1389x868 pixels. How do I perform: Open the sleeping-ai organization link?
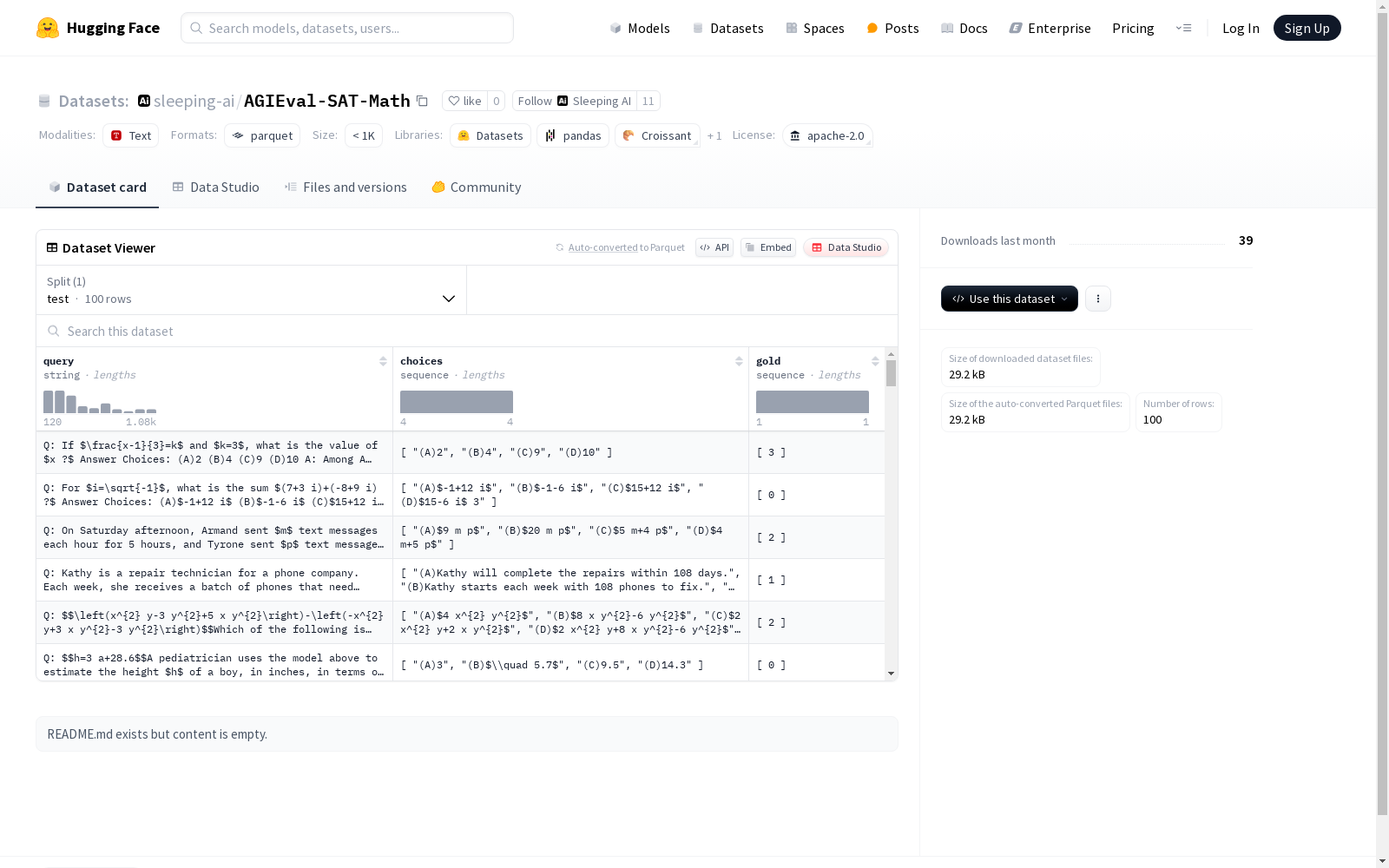point(194,101)
